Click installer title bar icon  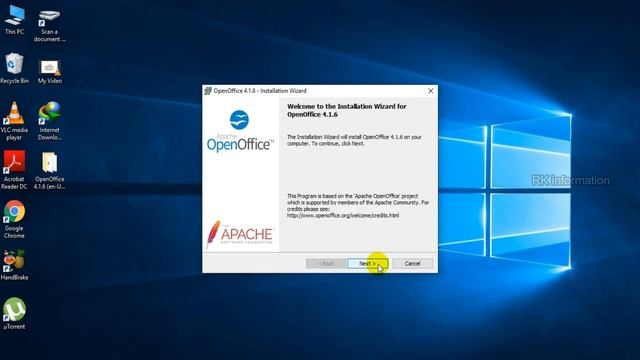pos(208,91)
